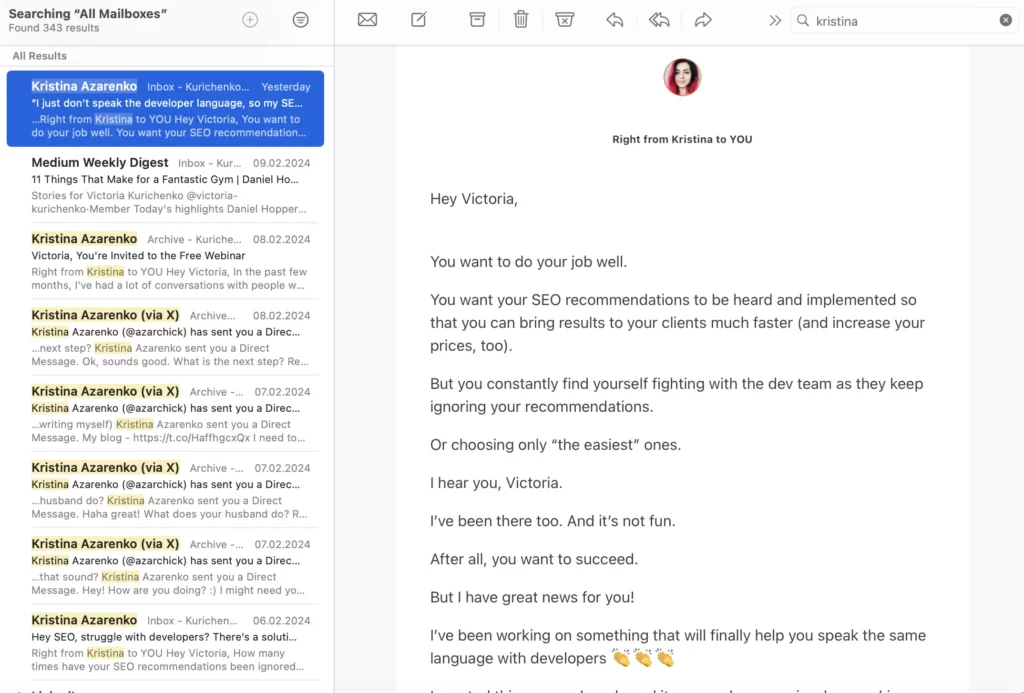Reply All to the open message

[x=659, y=20]
